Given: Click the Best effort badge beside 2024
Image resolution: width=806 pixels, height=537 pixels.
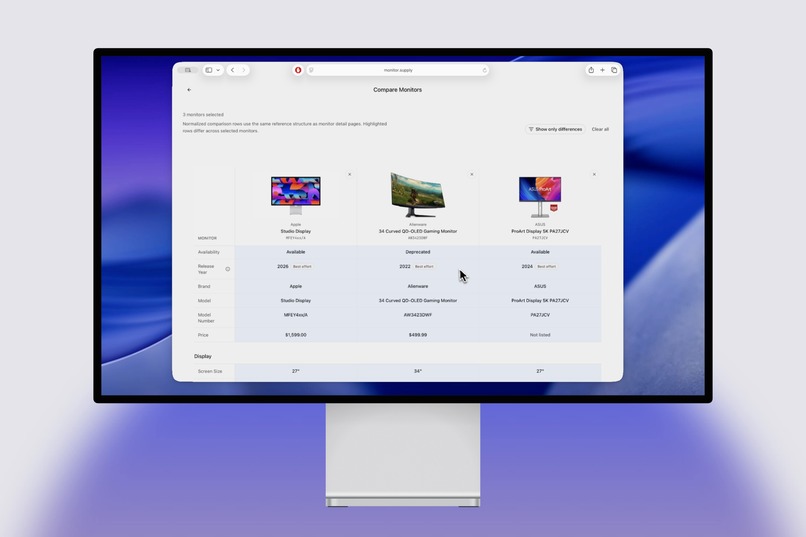Looking at the screenshot, I should [546, 267].
